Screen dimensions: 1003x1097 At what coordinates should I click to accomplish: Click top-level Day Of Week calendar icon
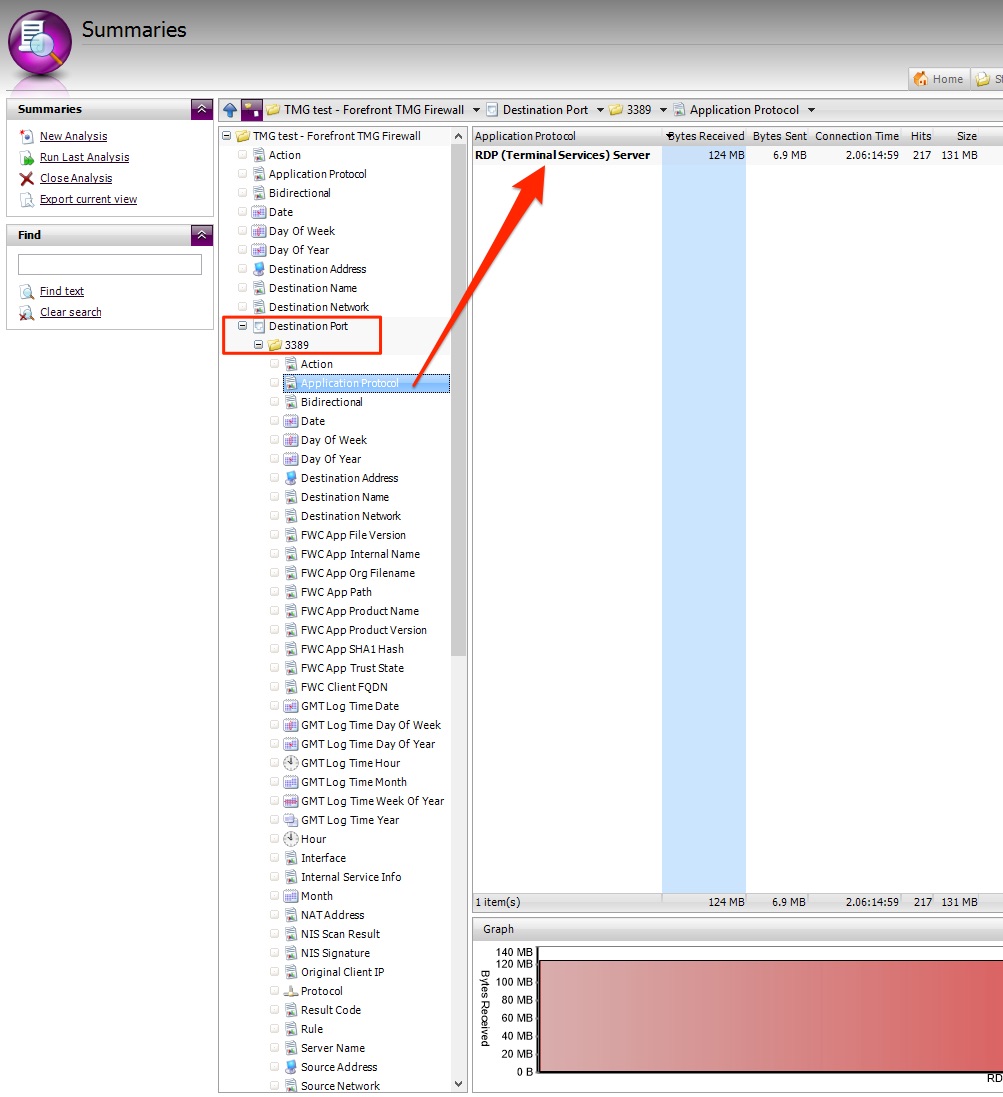point(259,231)
